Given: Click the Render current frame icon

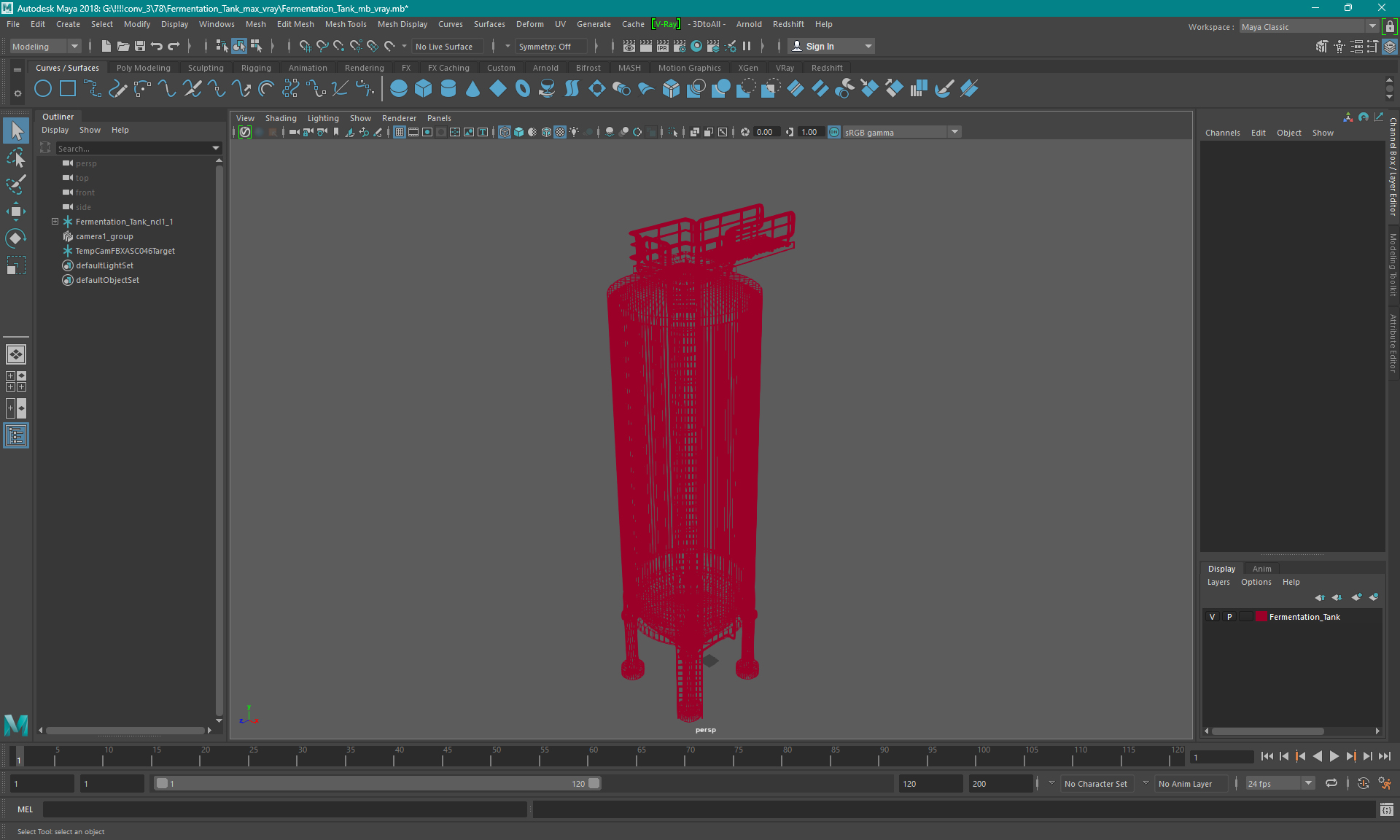Looking at the screenshot, I should pyautogui.click(x=646, y=46).
